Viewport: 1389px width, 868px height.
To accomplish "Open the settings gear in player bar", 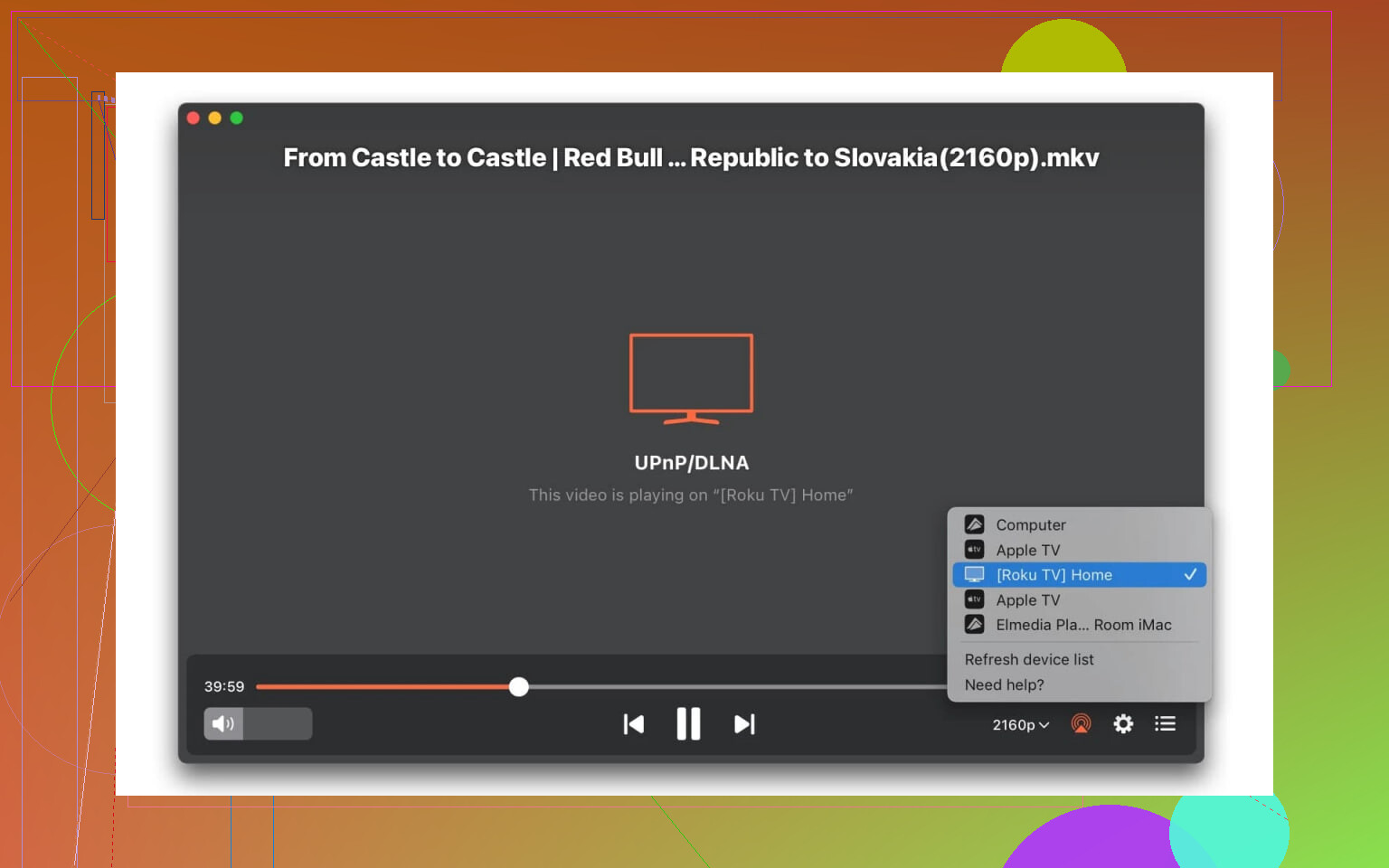I will tap(1123, 723).
